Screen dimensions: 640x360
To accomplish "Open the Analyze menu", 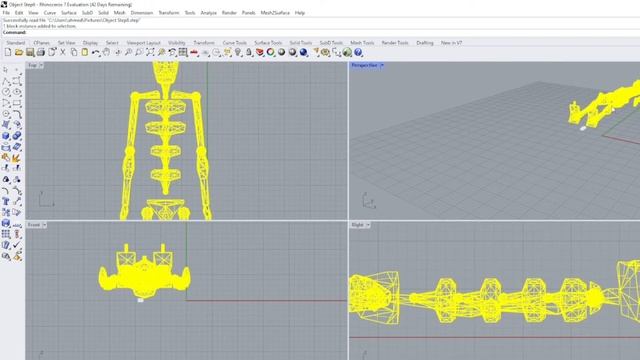I will coord(208,13).
